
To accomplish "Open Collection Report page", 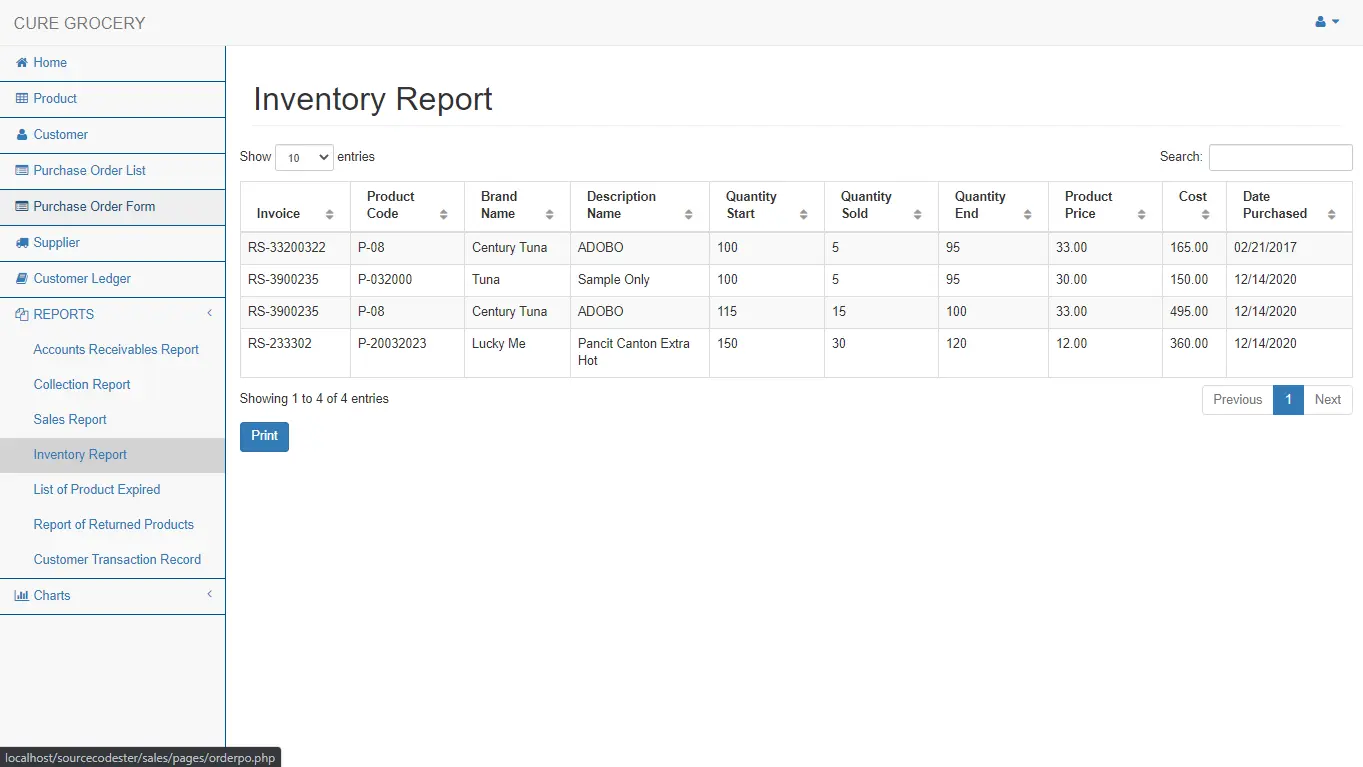I will point(82,385).
